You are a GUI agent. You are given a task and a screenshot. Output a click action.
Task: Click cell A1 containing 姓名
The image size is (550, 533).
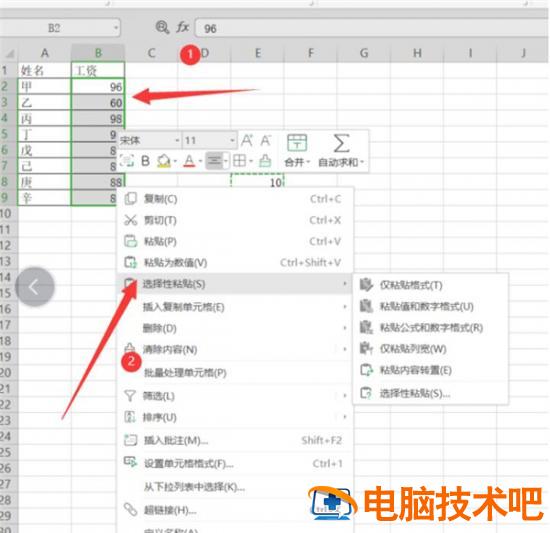point(45,70)
